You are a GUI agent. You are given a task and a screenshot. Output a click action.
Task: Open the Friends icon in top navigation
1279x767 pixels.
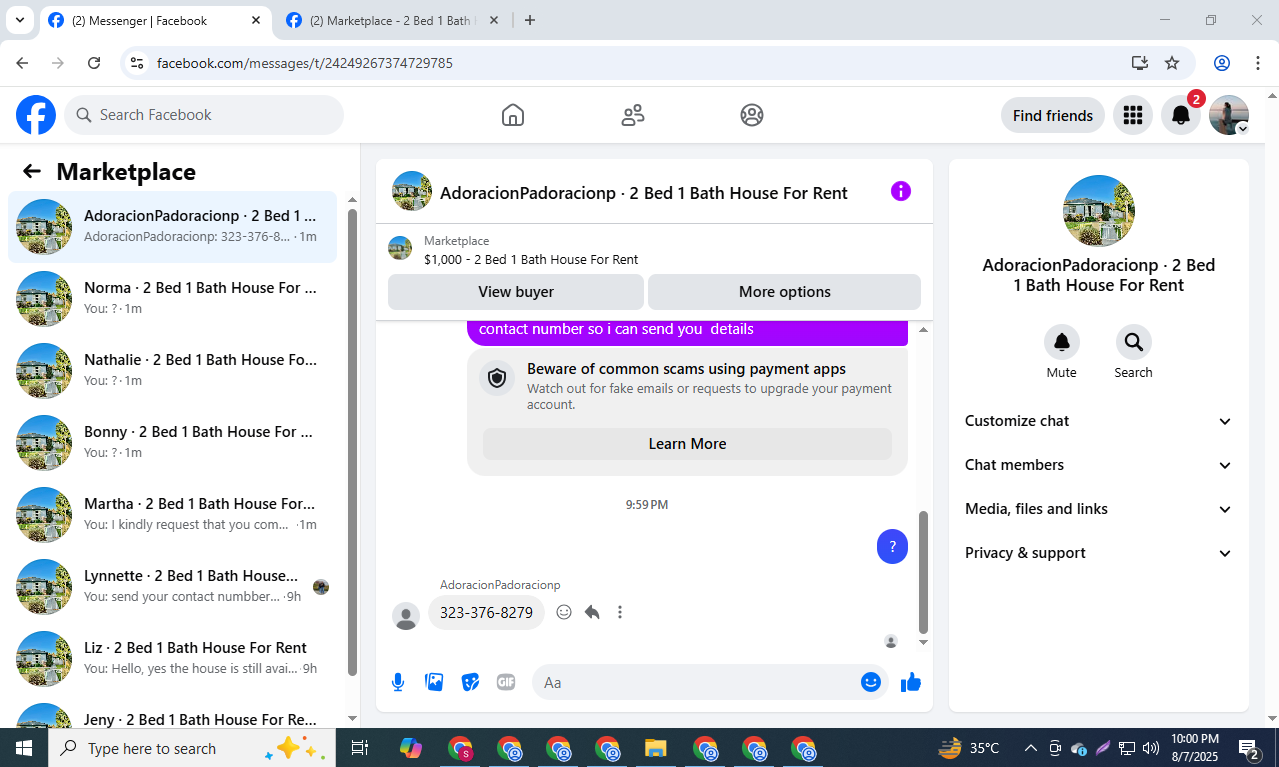(632, 115)
